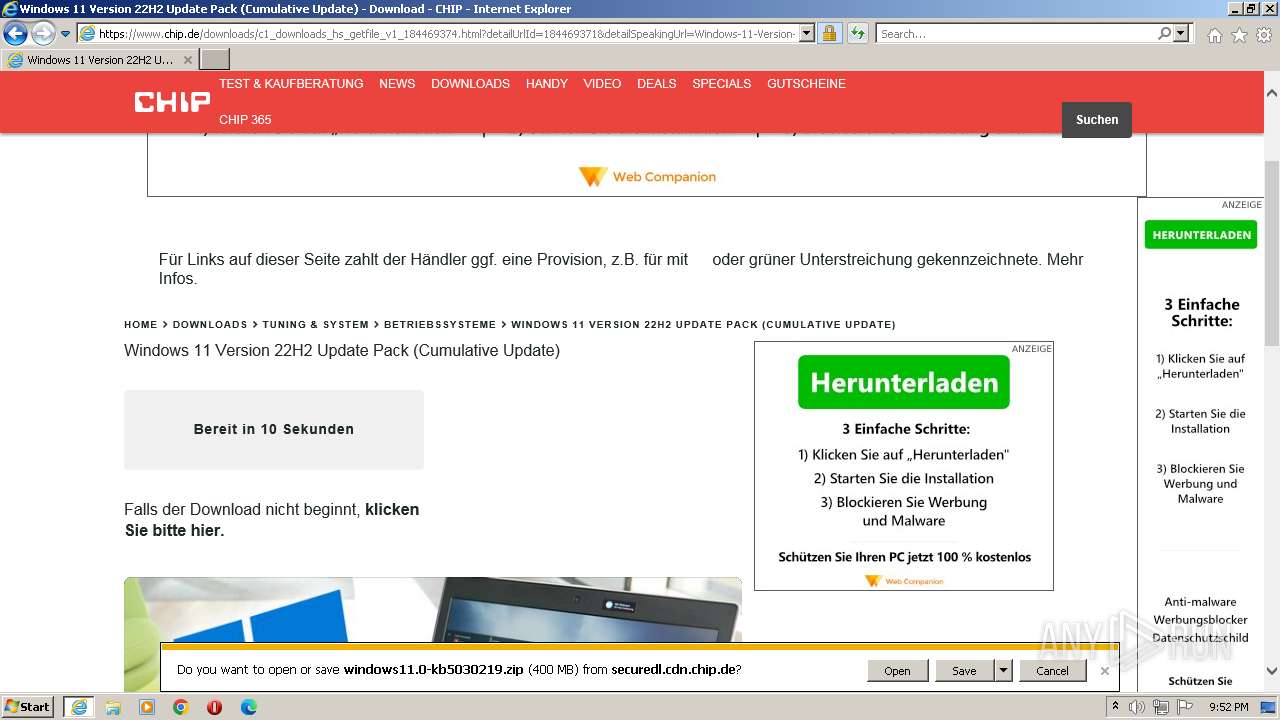The width and height of the screenshot is (1280, 720).
Task: Click the network tray icon
Action: [1161, 707]
